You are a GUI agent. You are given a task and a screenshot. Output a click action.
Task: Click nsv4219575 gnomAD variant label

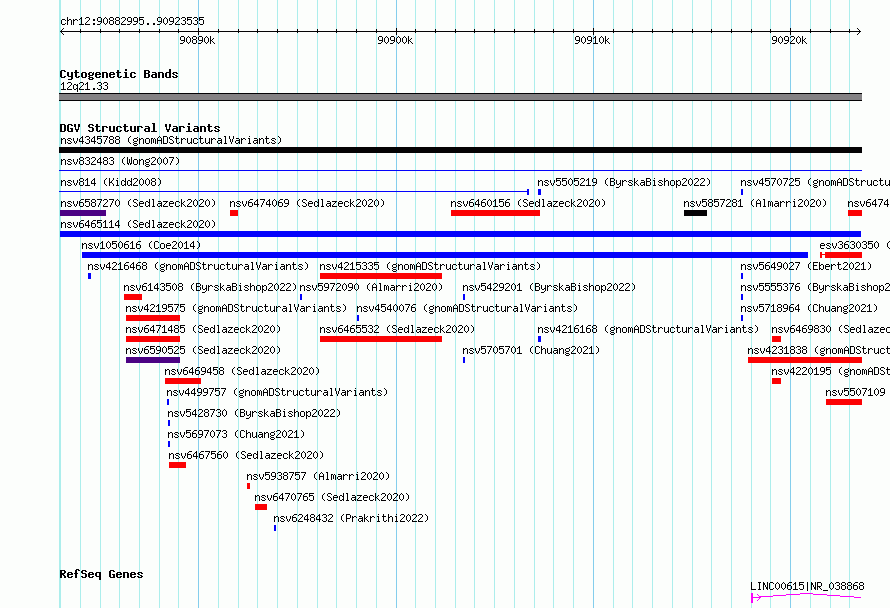[236, 308]
